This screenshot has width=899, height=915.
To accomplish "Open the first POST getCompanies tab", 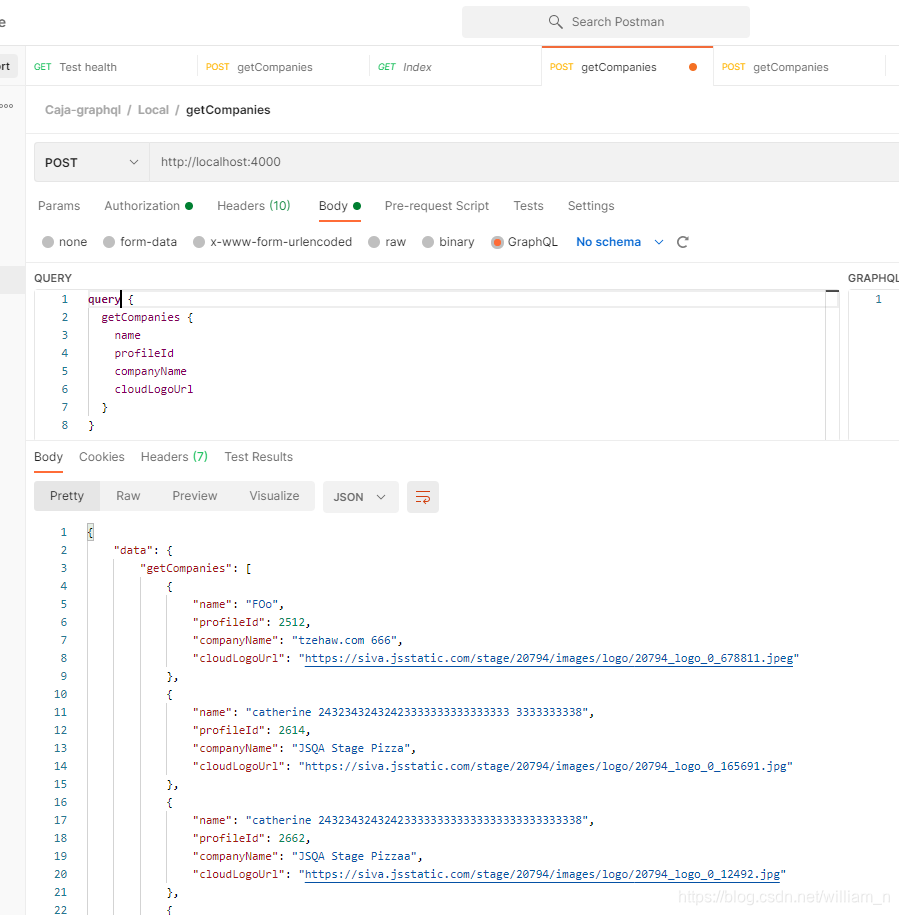I will [260, 67].
